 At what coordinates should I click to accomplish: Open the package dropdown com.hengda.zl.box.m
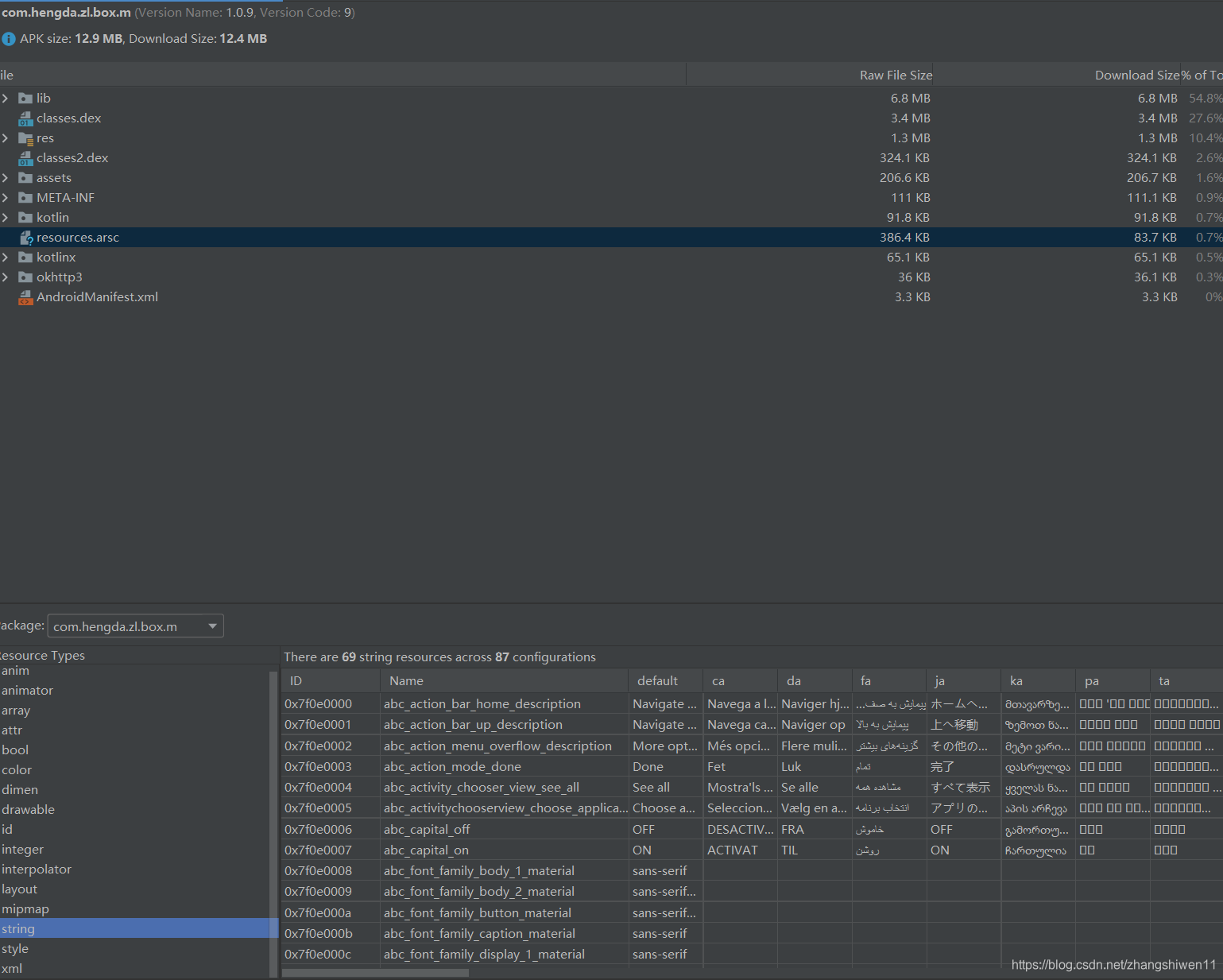pyautogui.click(x=135, y=626)
